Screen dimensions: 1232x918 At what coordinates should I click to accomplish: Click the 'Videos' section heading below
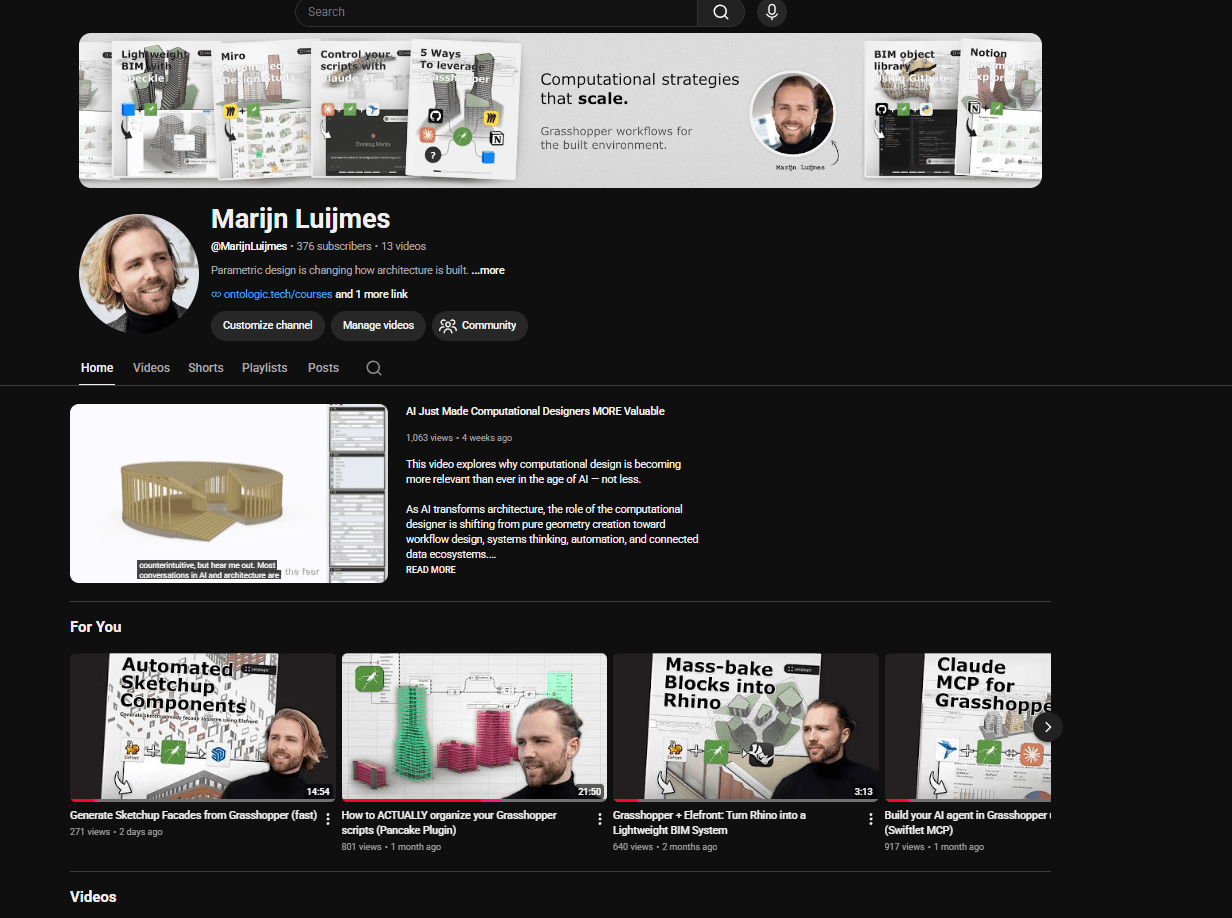(x=93, y=897)
